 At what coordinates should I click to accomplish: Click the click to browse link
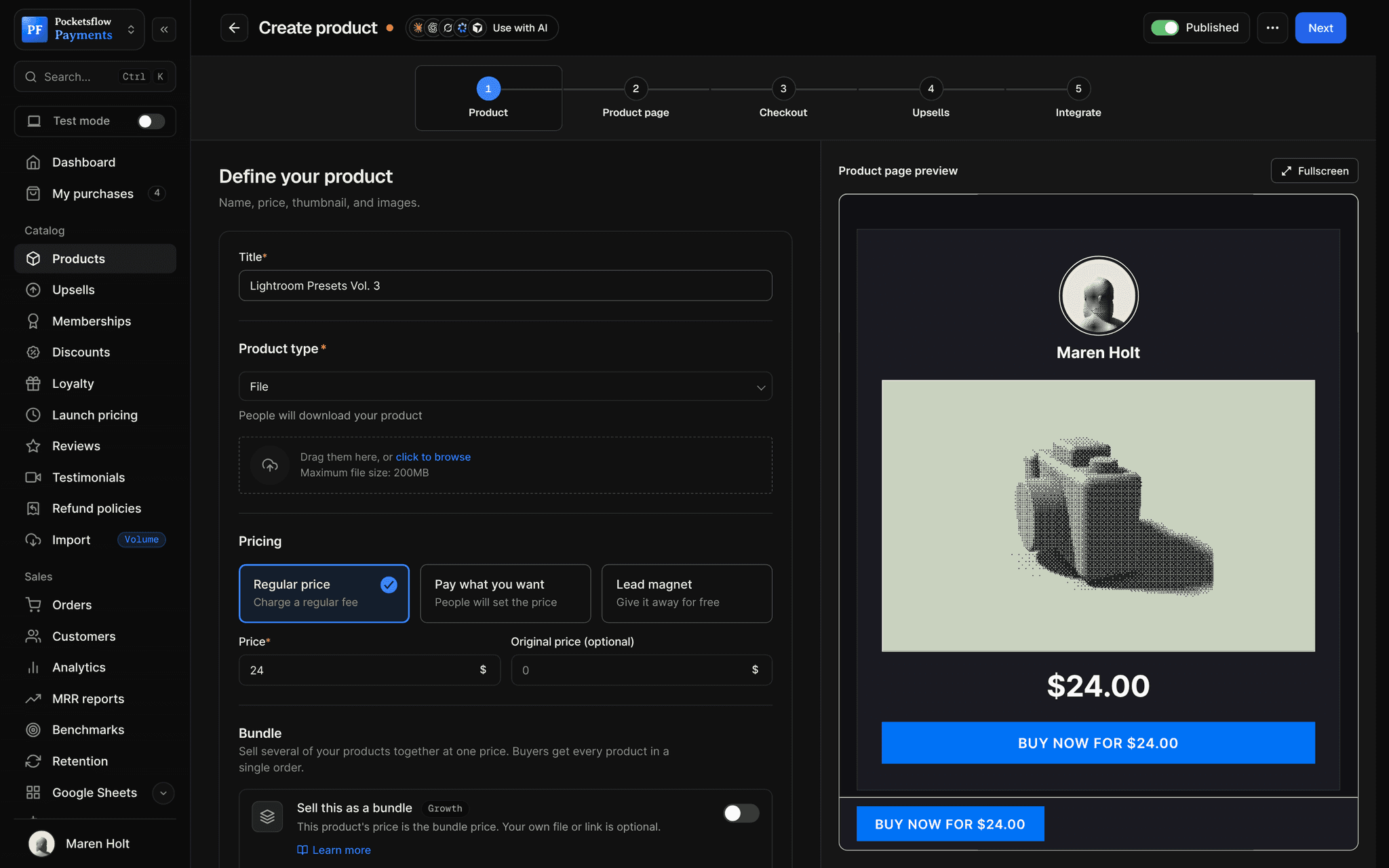pyautogui.click(x=433, y=457)
